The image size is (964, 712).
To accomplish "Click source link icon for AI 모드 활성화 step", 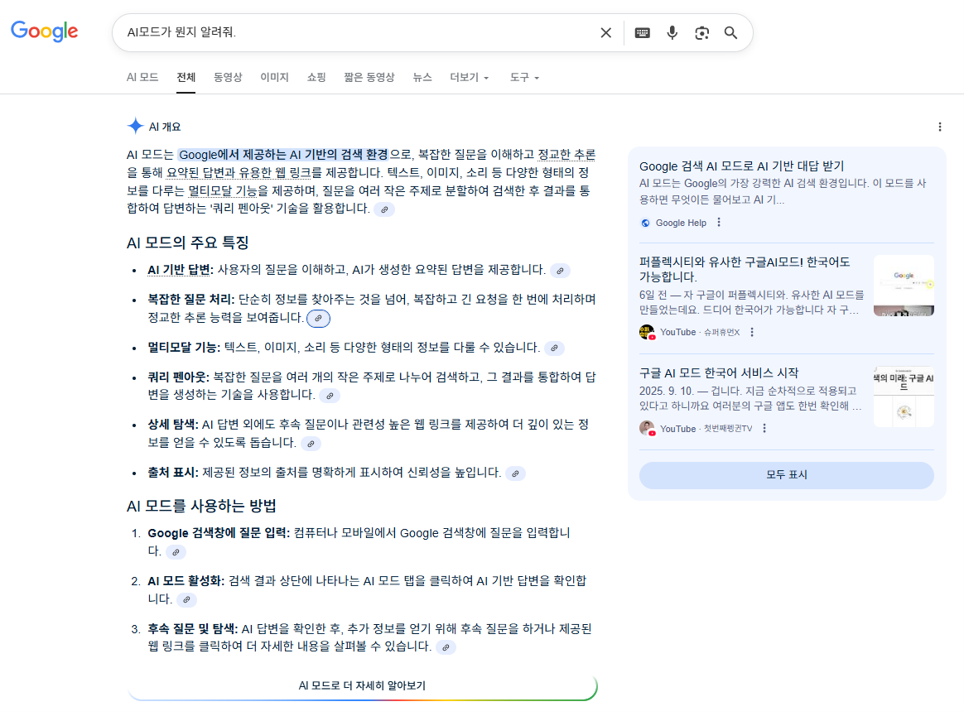I will pyautogui.click(x=186, y=599).
